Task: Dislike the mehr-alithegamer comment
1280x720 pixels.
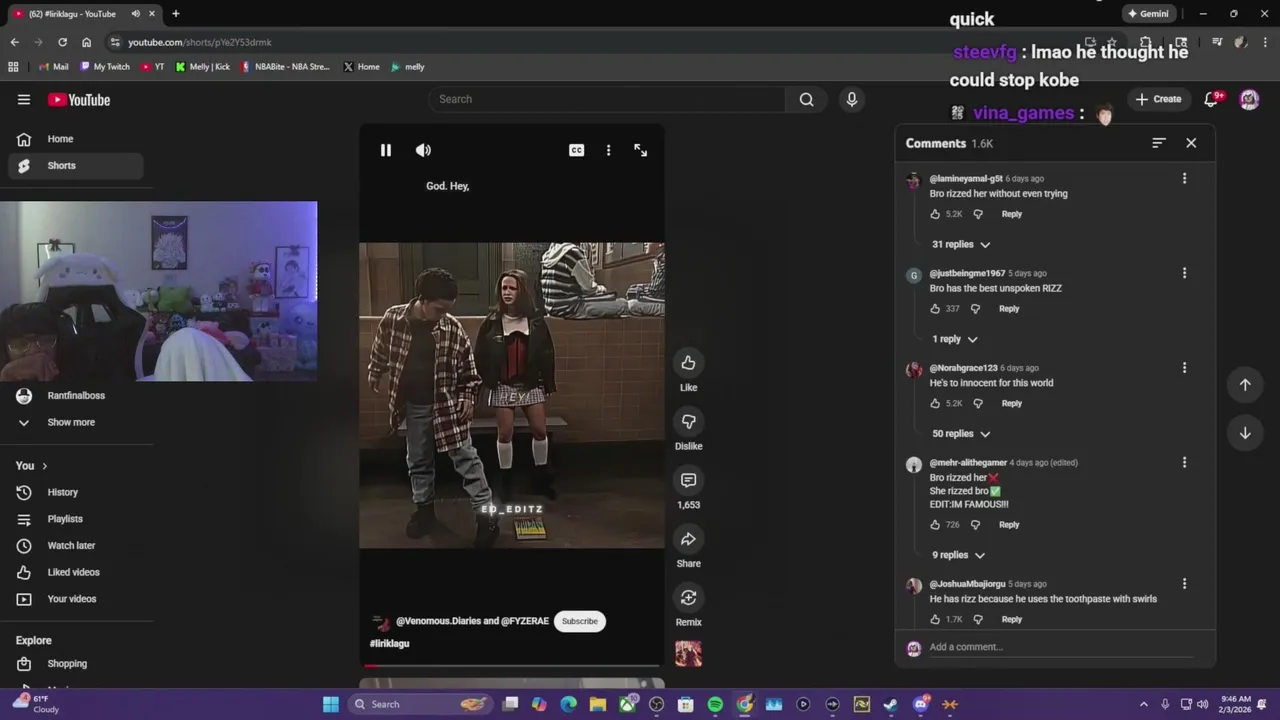Action: [975, 525]
